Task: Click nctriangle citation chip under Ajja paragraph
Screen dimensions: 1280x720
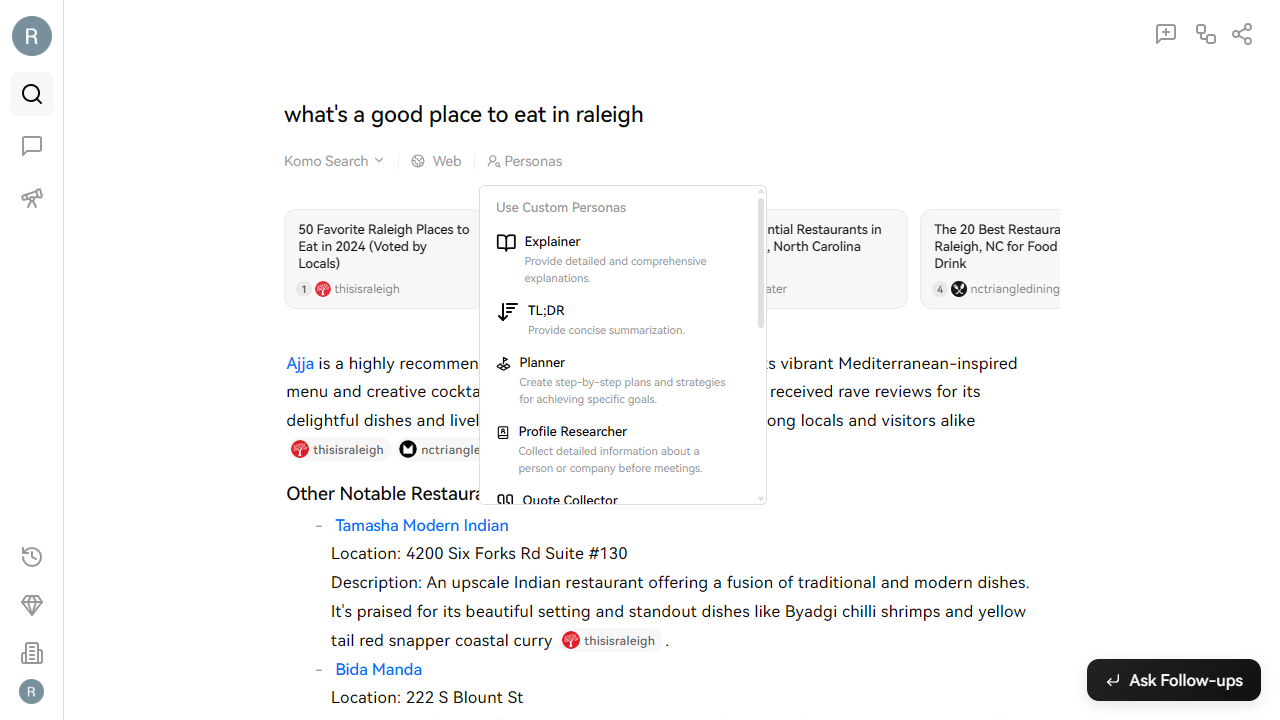Action: 438,450
